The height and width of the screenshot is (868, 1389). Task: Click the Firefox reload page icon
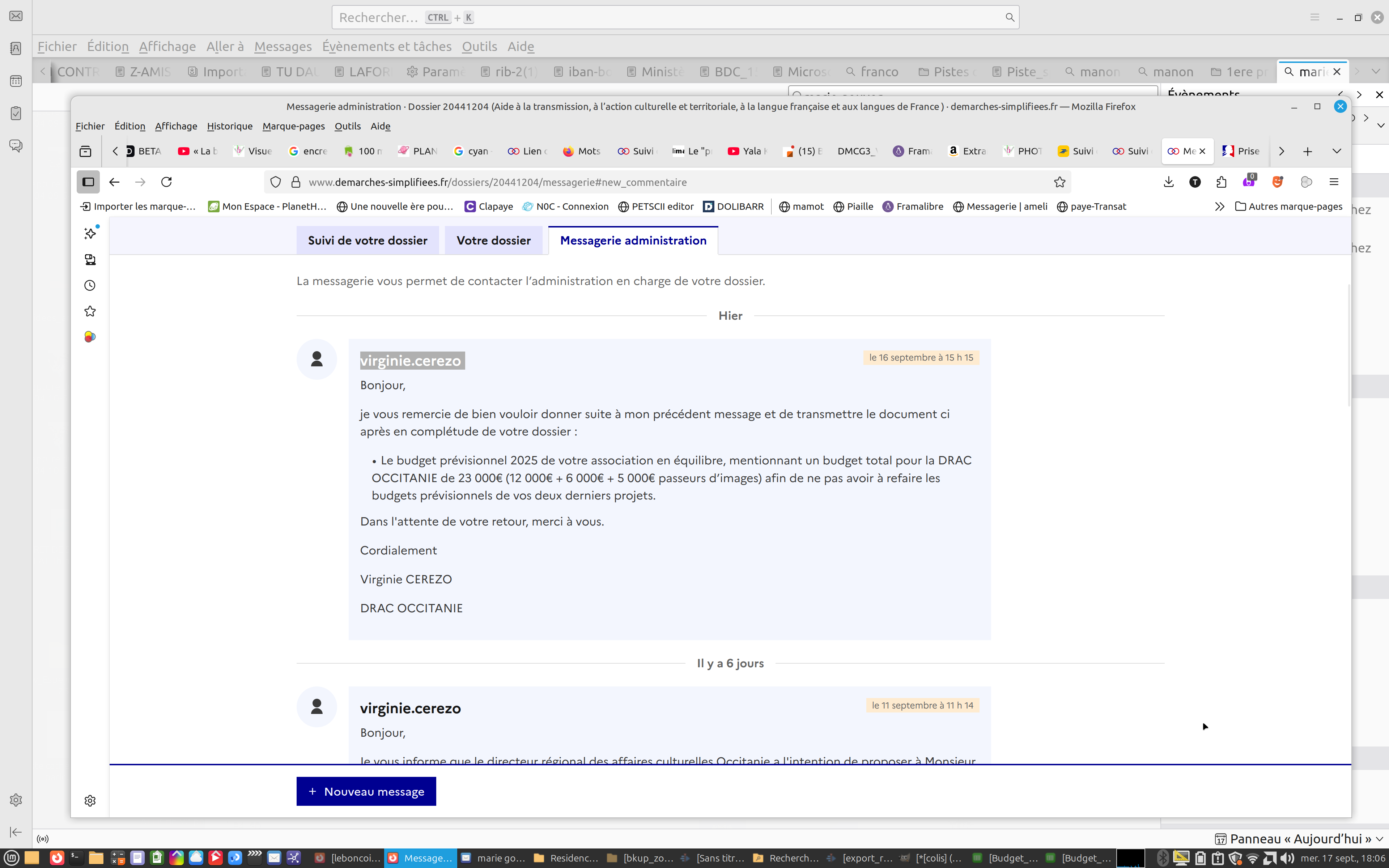(x=166, y=182)
